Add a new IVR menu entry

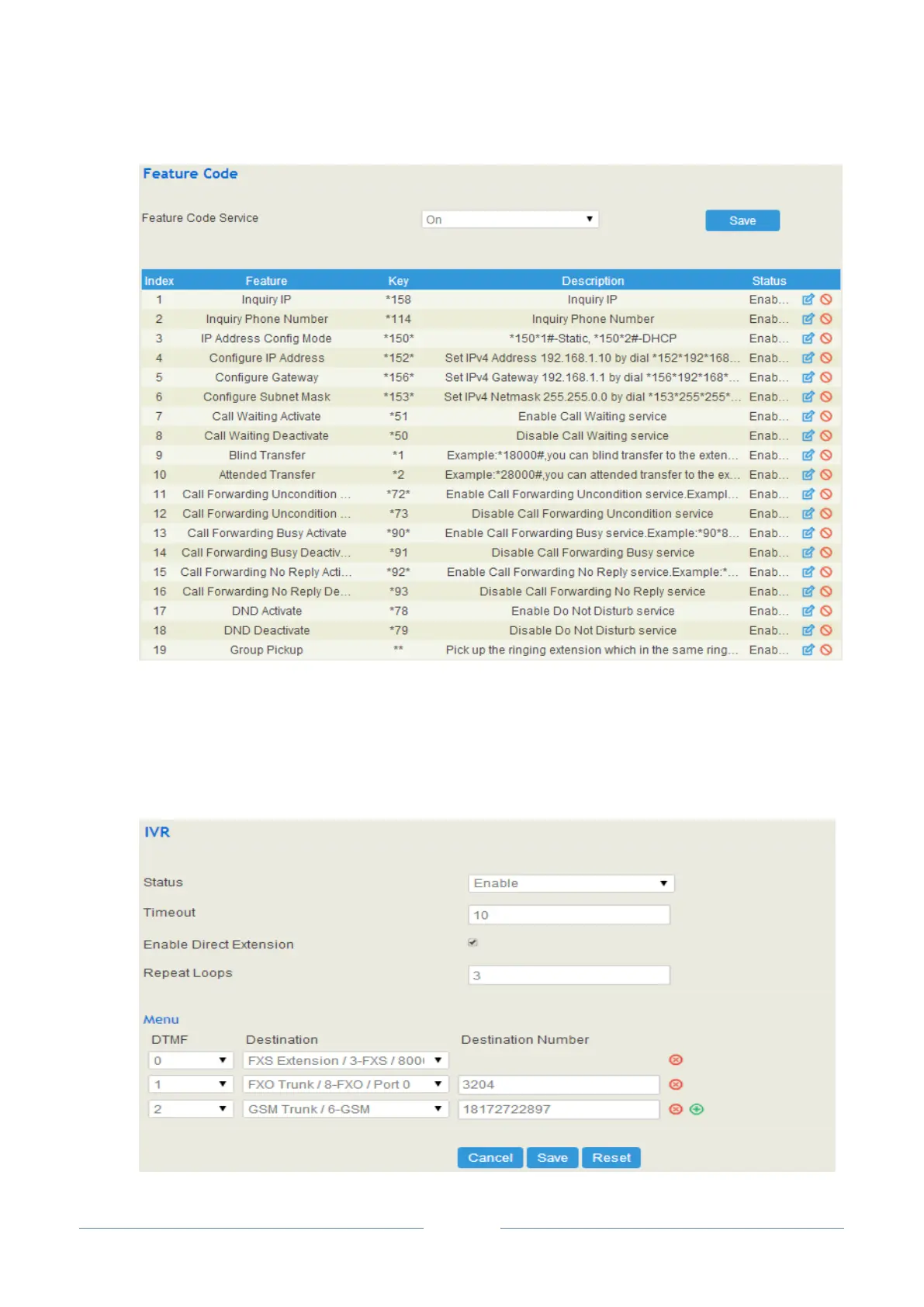pos(697,1109)
